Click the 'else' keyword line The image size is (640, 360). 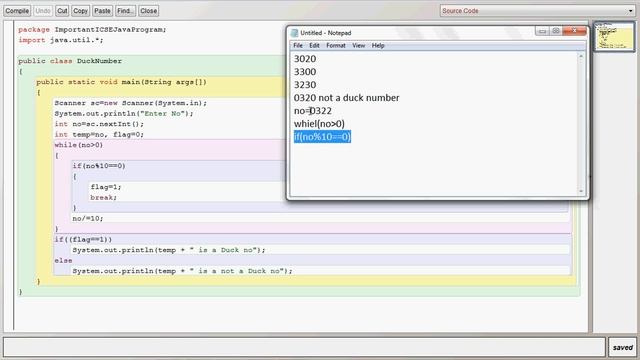[x=63, y=260]
